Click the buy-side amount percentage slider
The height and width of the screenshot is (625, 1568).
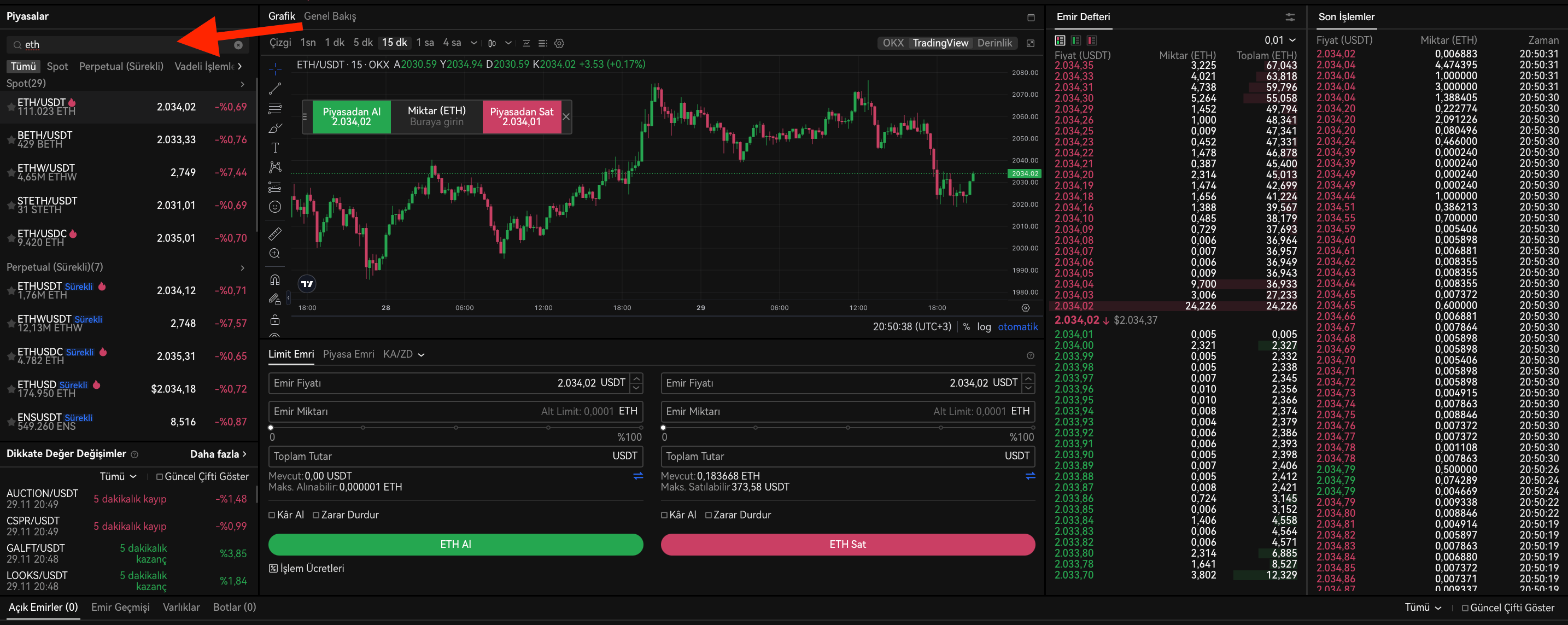[x=455, y=428]
